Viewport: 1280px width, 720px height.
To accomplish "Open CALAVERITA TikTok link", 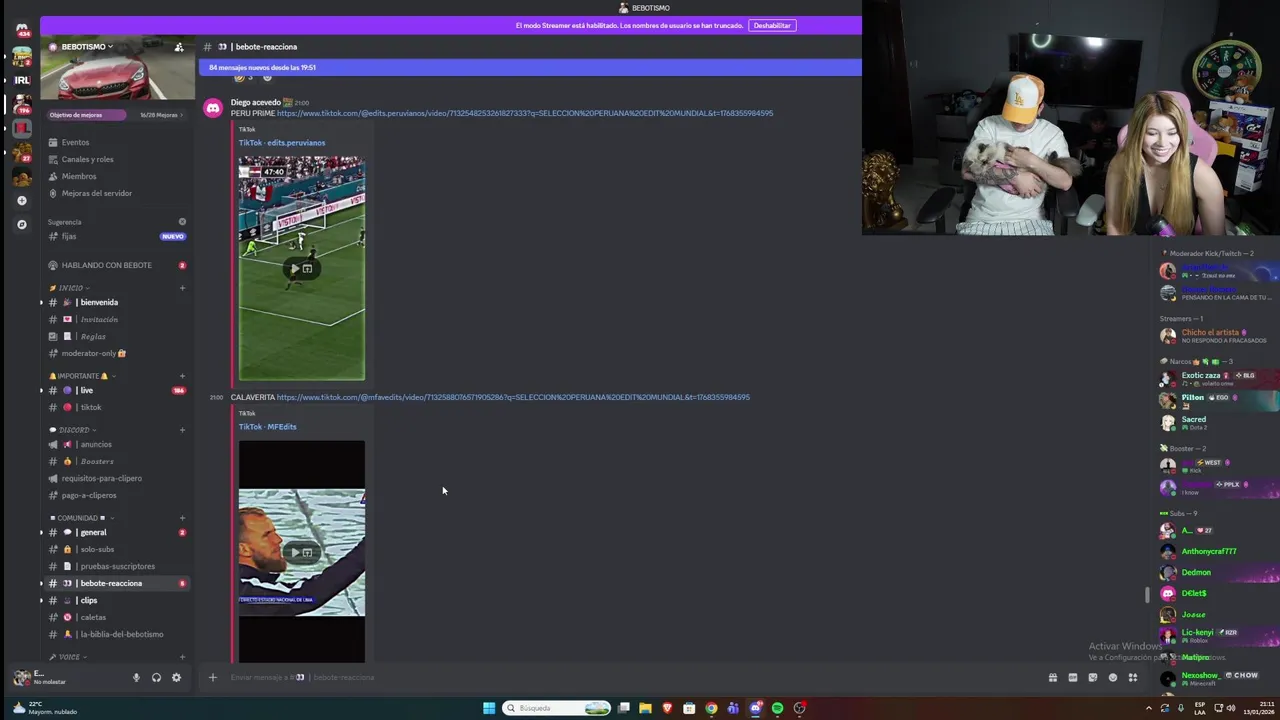I will tap(513, 397).
